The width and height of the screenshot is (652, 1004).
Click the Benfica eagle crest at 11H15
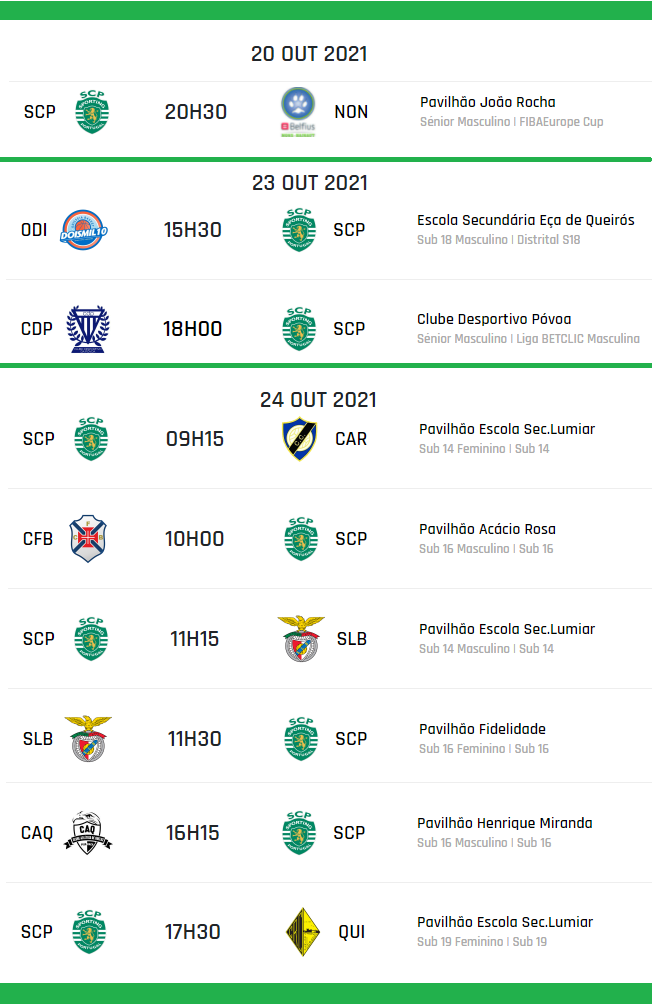(300, 638)
